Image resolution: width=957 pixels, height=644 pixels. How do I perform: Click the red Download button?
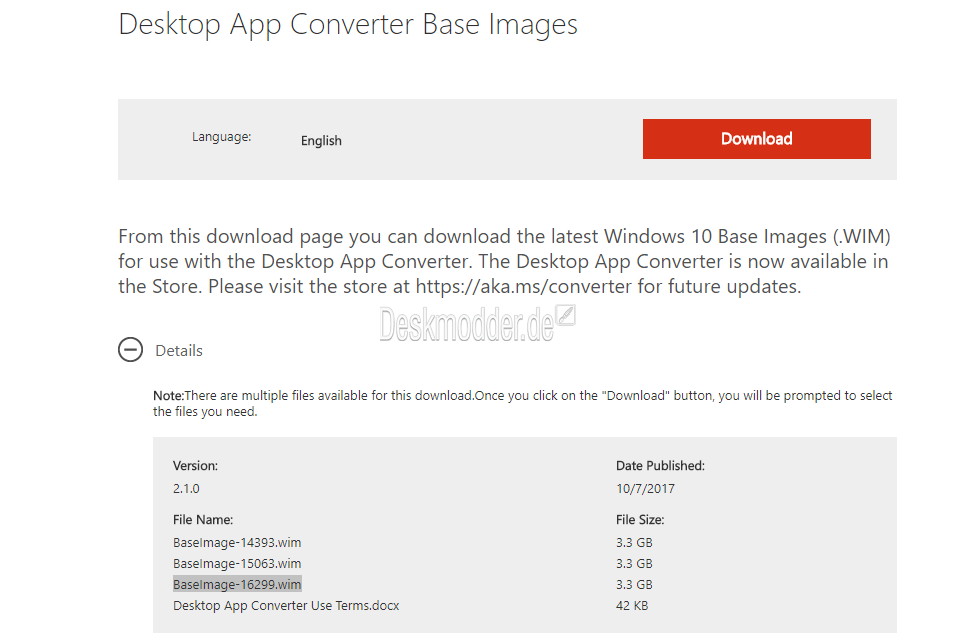(x=756, y=139)
